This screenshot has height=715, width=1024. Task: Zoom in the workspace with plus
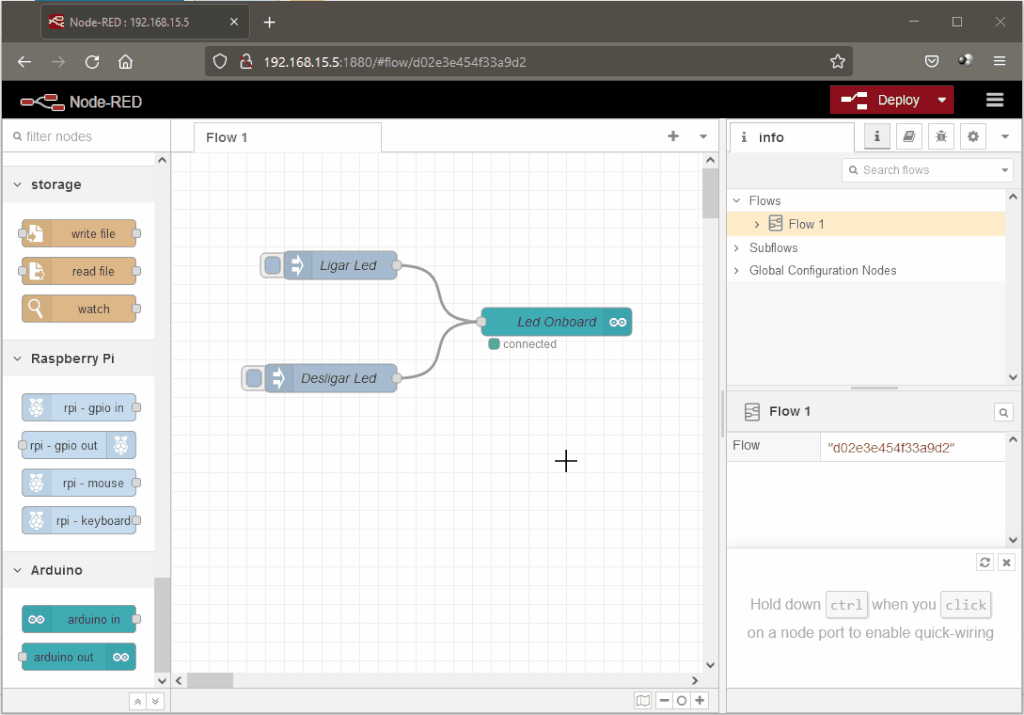click(x=699, y=701)
